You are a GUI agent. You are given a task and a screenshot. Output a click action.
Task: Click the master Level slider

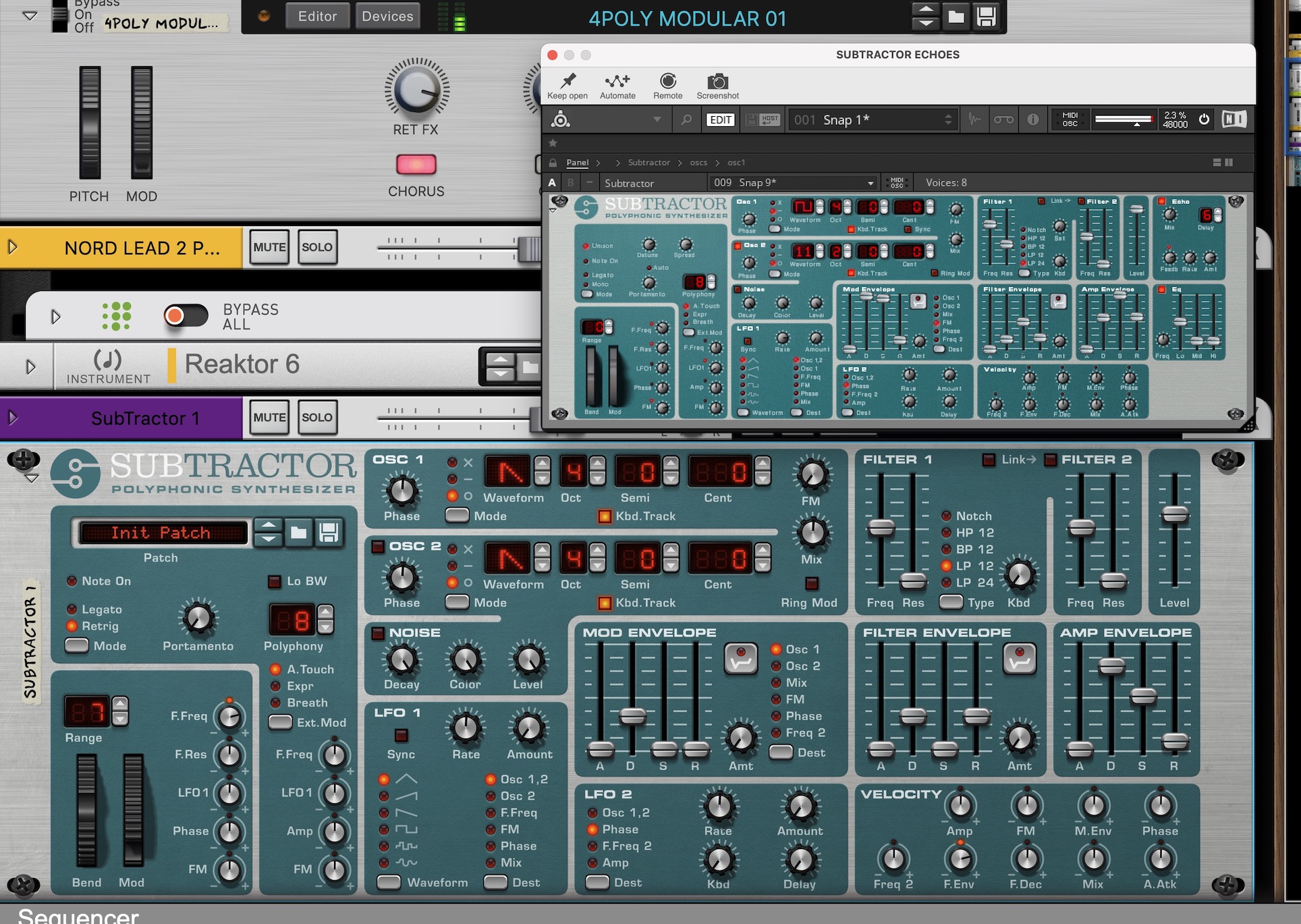(1174, 514)
